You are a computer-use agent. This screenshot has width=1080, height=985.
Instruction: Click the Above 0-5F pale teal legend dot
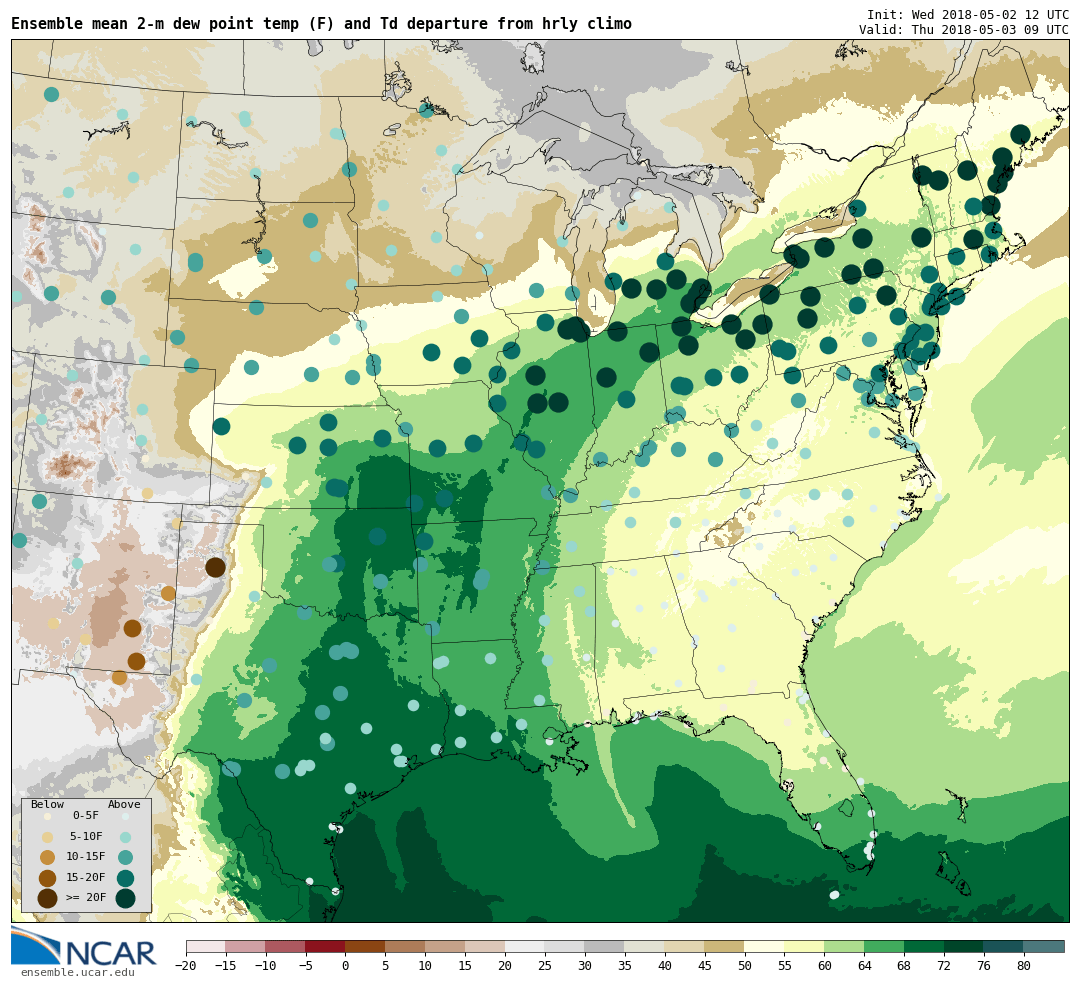point(125,816)
